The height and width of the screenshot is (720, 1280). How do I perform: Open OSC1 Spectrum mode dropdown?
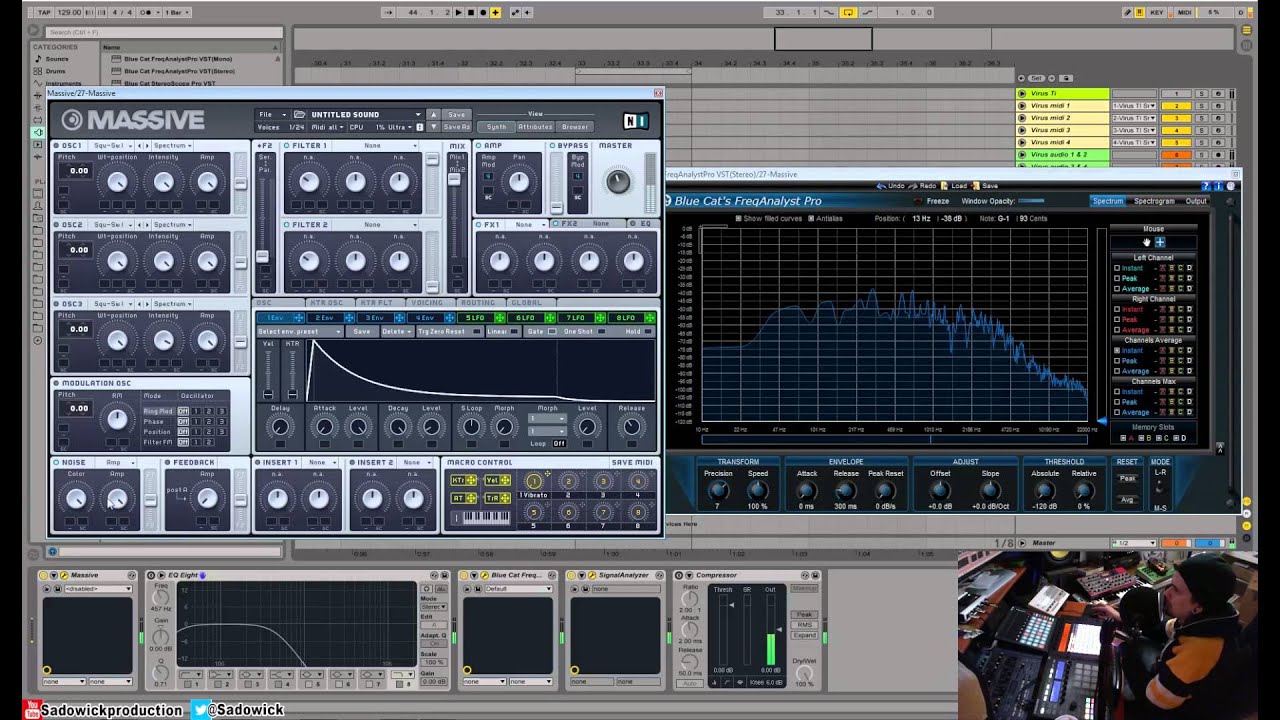point(171,146)
